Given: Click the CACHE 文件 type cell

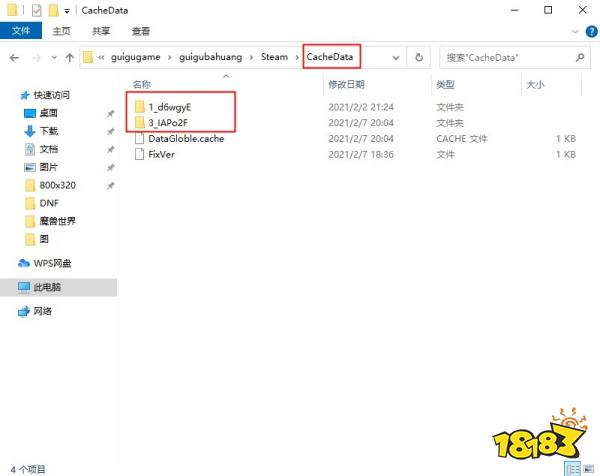Looking at the screenshot, I should tap(461, 139).
